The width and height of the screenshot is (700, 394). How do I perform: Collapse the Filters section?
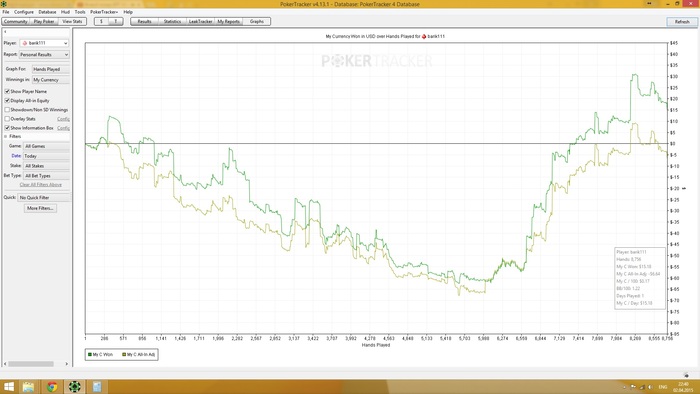6,136
